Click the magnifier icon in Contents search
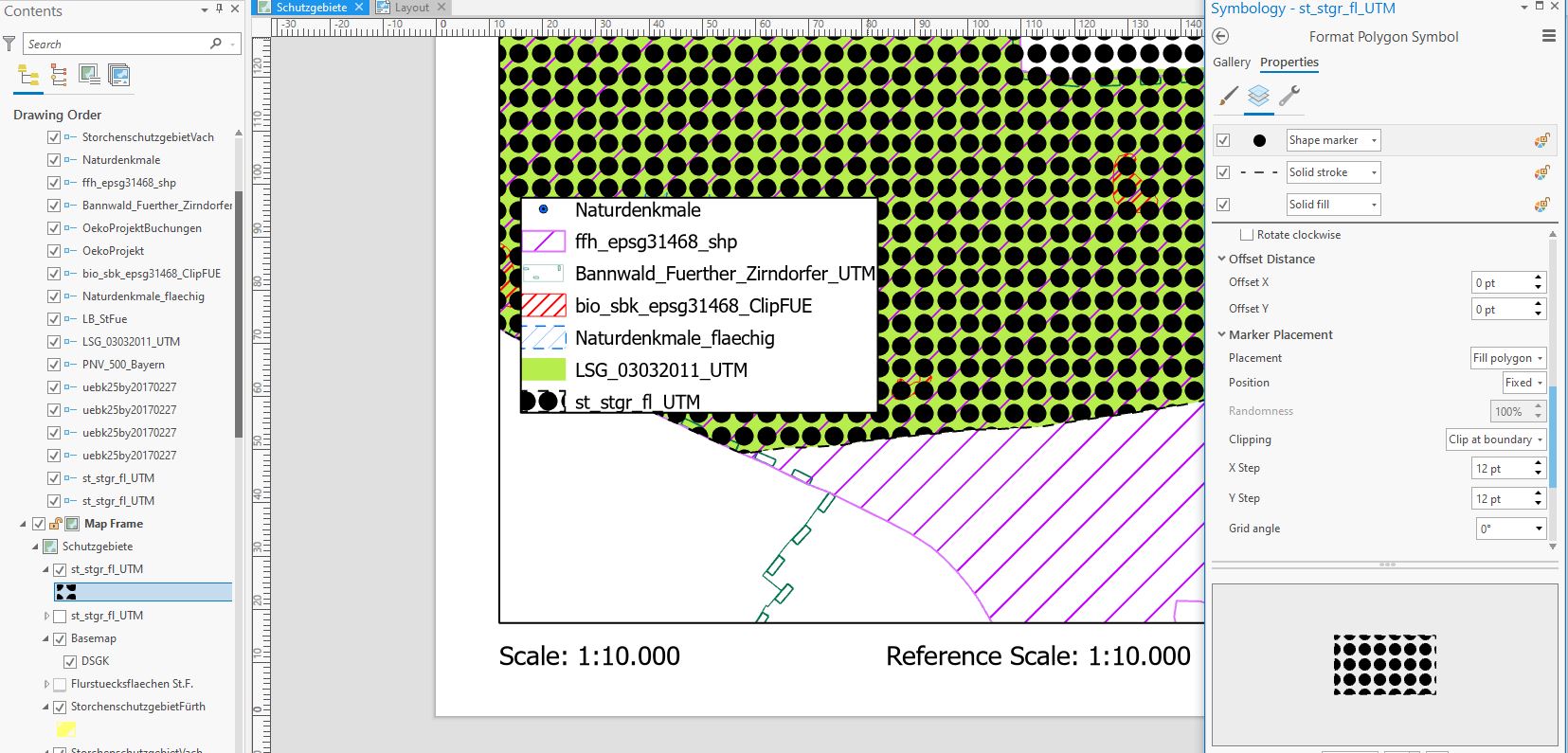 (216, 44)
